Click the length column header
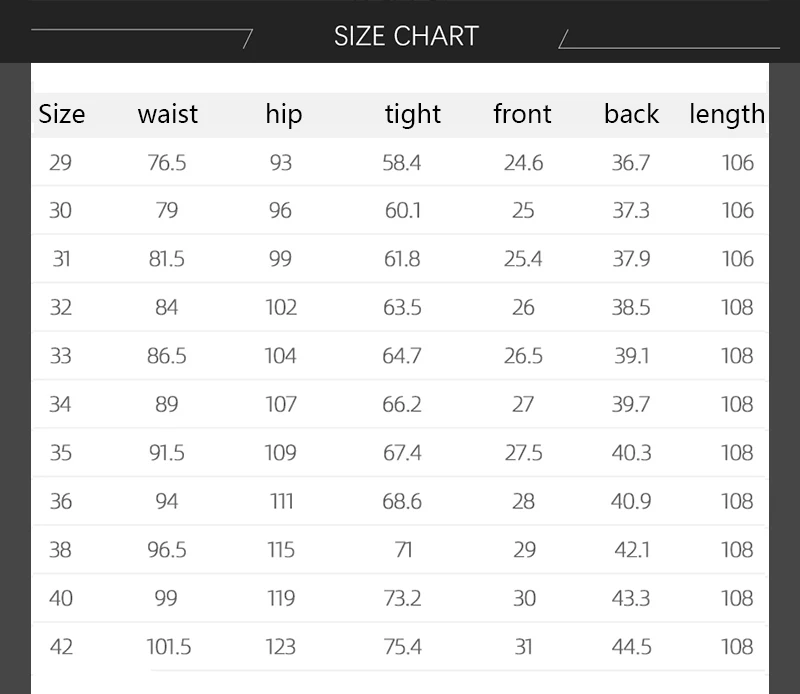 727,114
